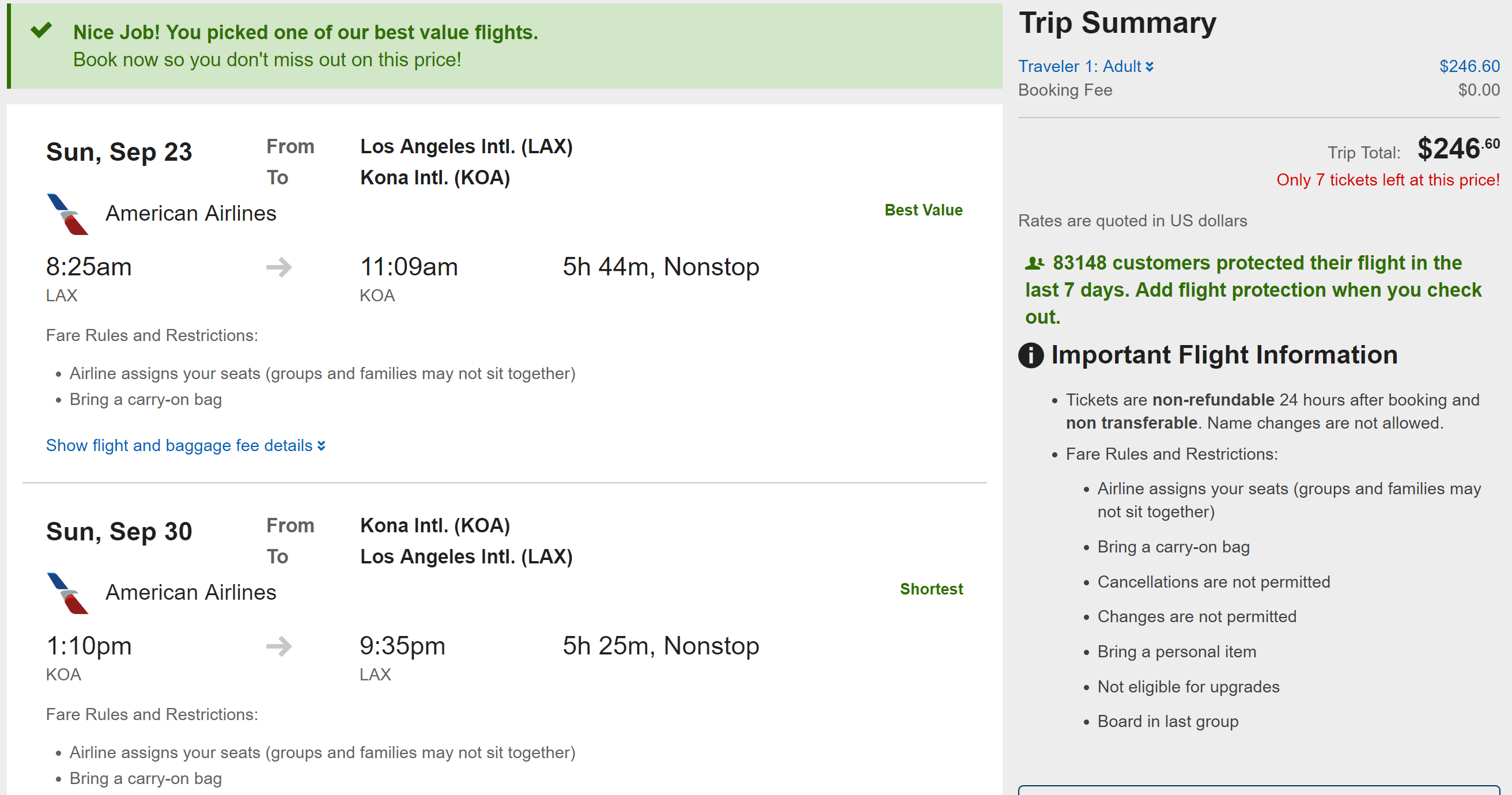Click the Trip Summary heading
This screenshot has height=795, width=1512.
(1117, 24)
